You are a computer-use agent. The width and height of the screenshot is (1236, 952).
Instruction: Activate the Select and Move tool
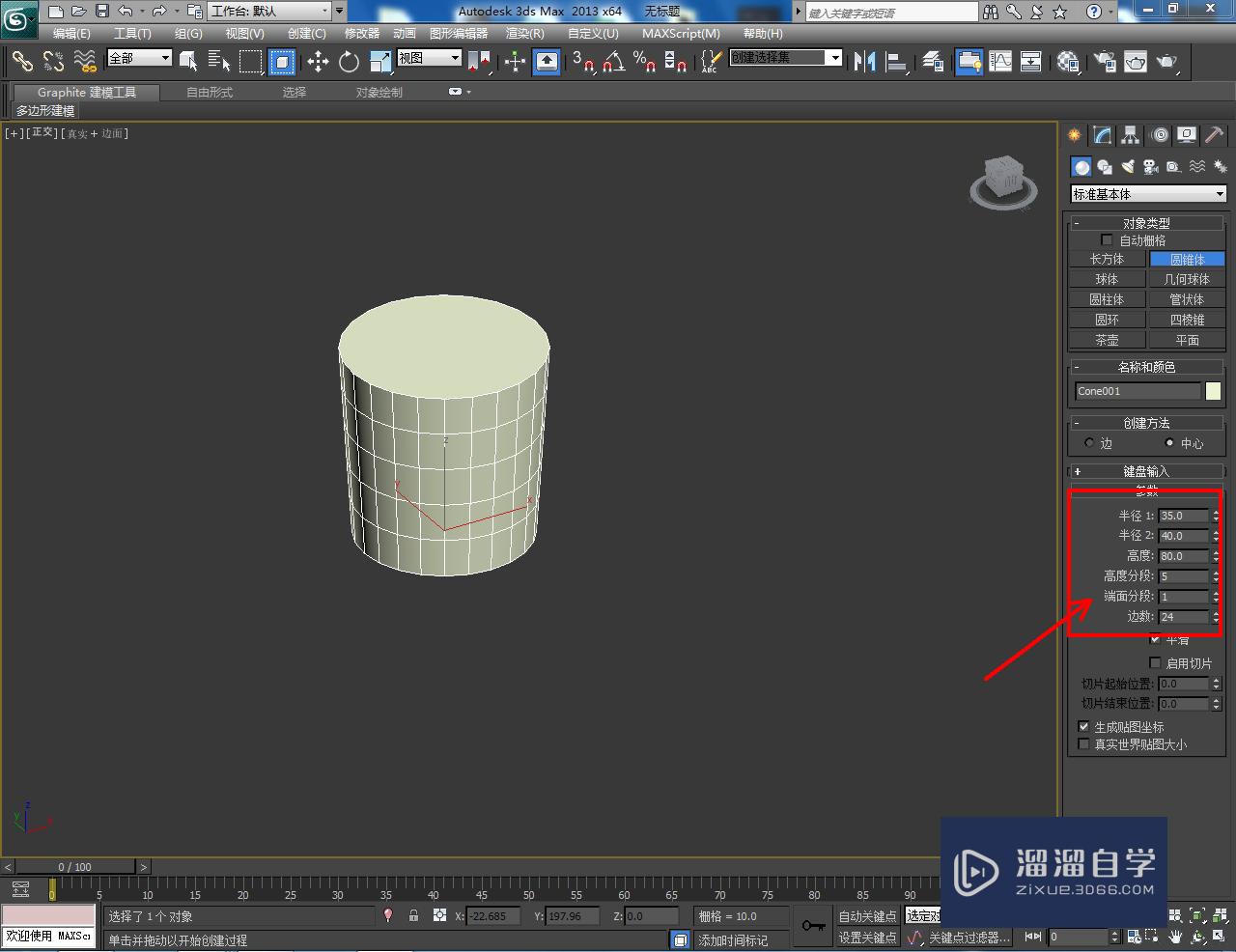[x=318, y=62]
